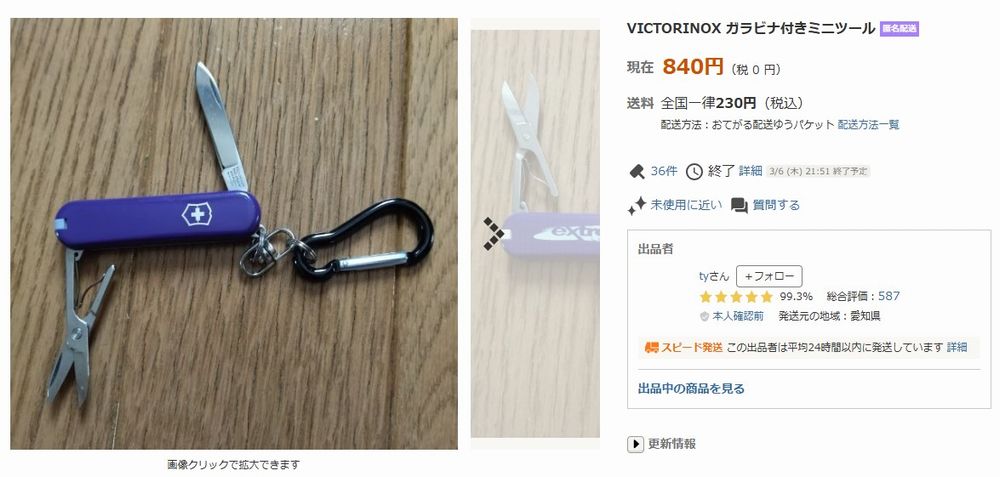The height and width of the screenshot is (477, 1000).
Task: View the 36件 bid history link
Action: (x=664, y=171)
